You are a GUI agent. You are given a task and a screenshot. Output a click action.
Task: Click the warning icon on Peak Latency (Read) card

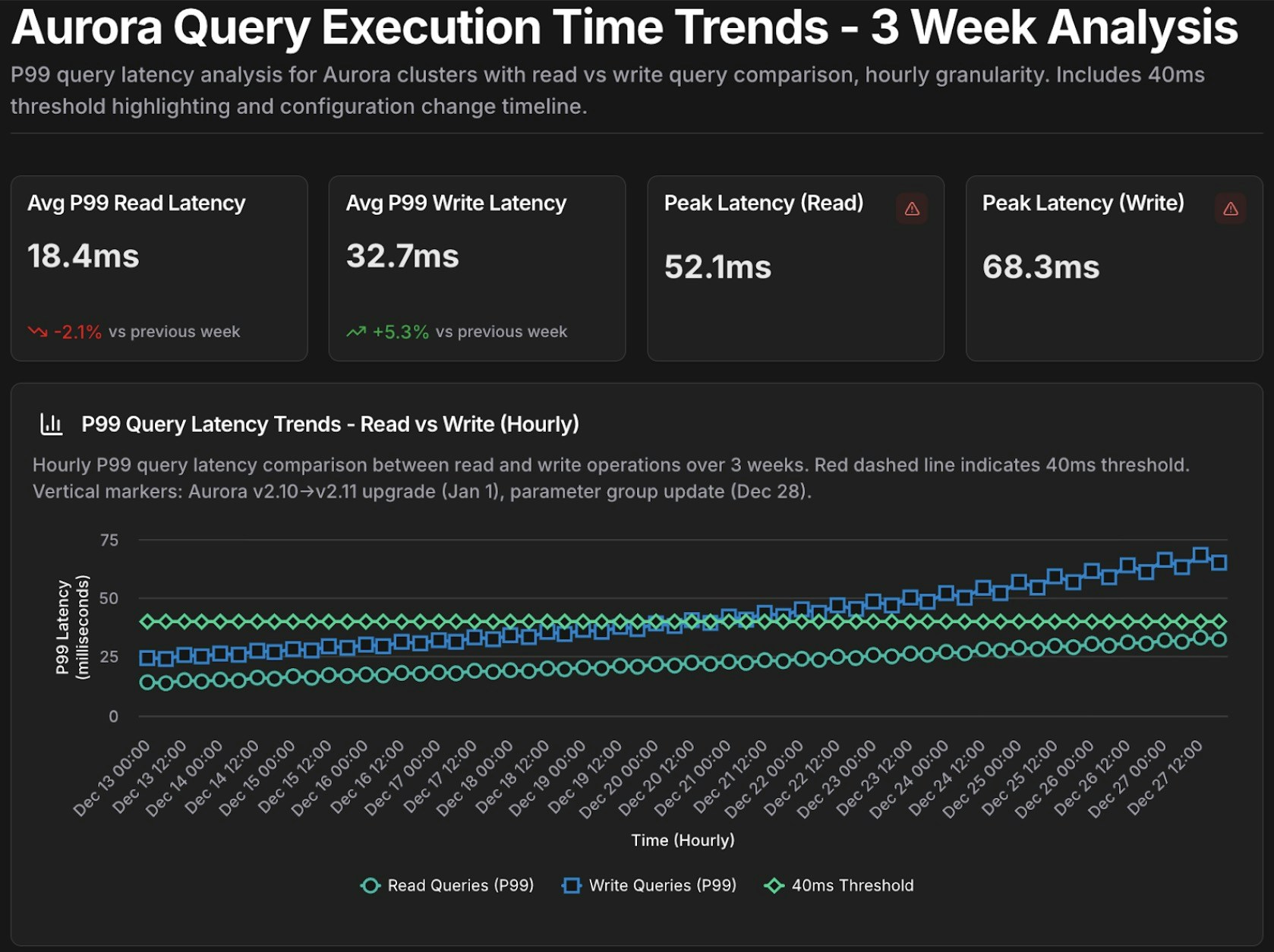pos(910,209)
